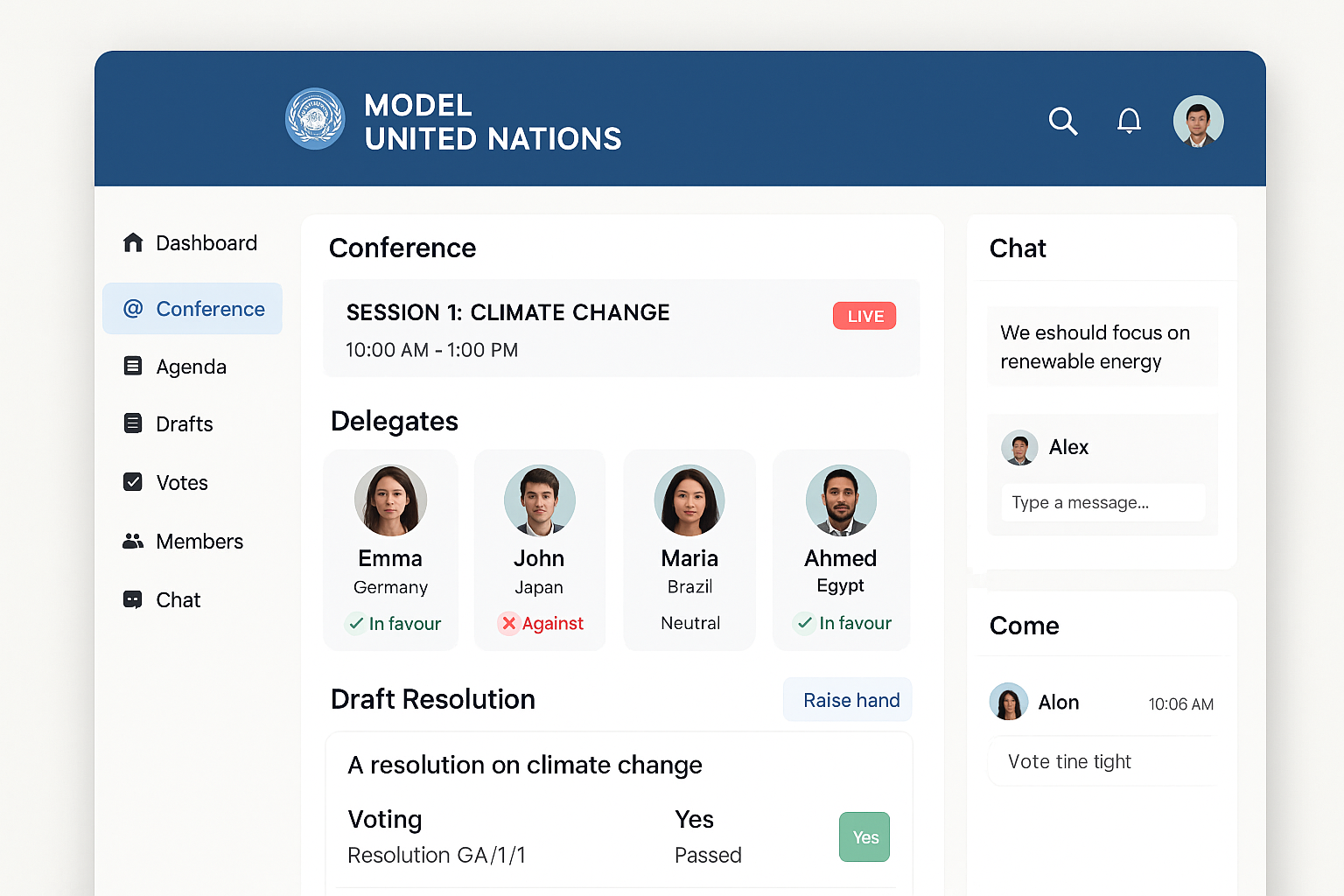Click the red LIVE session badge

click(864, 316)
